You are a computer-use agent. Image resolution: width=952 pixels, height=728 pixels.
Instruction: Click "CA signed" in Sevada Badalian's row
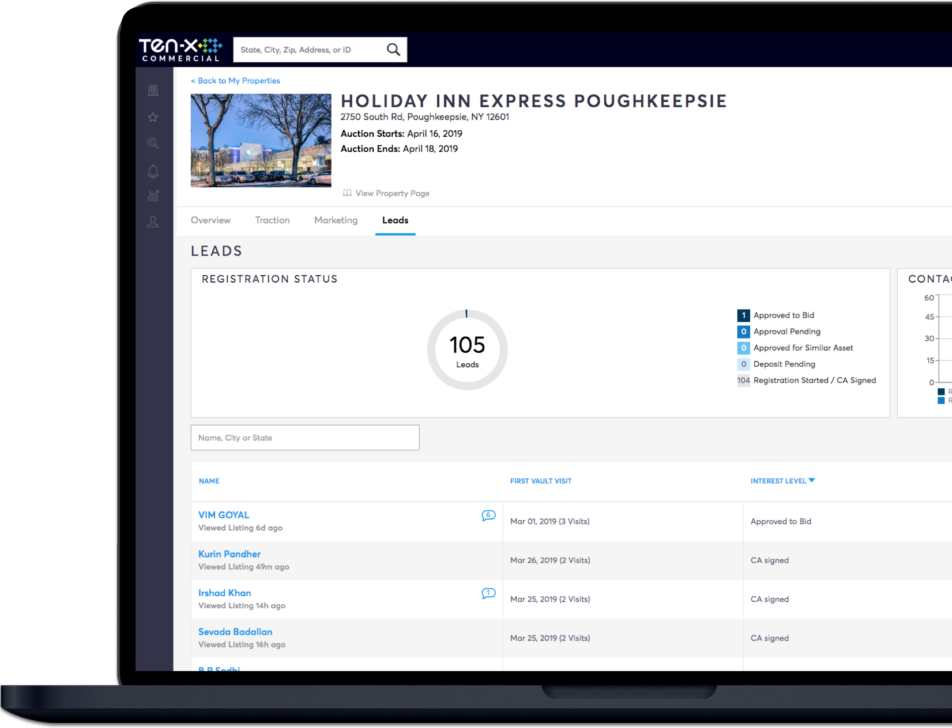tap(770, 638)
